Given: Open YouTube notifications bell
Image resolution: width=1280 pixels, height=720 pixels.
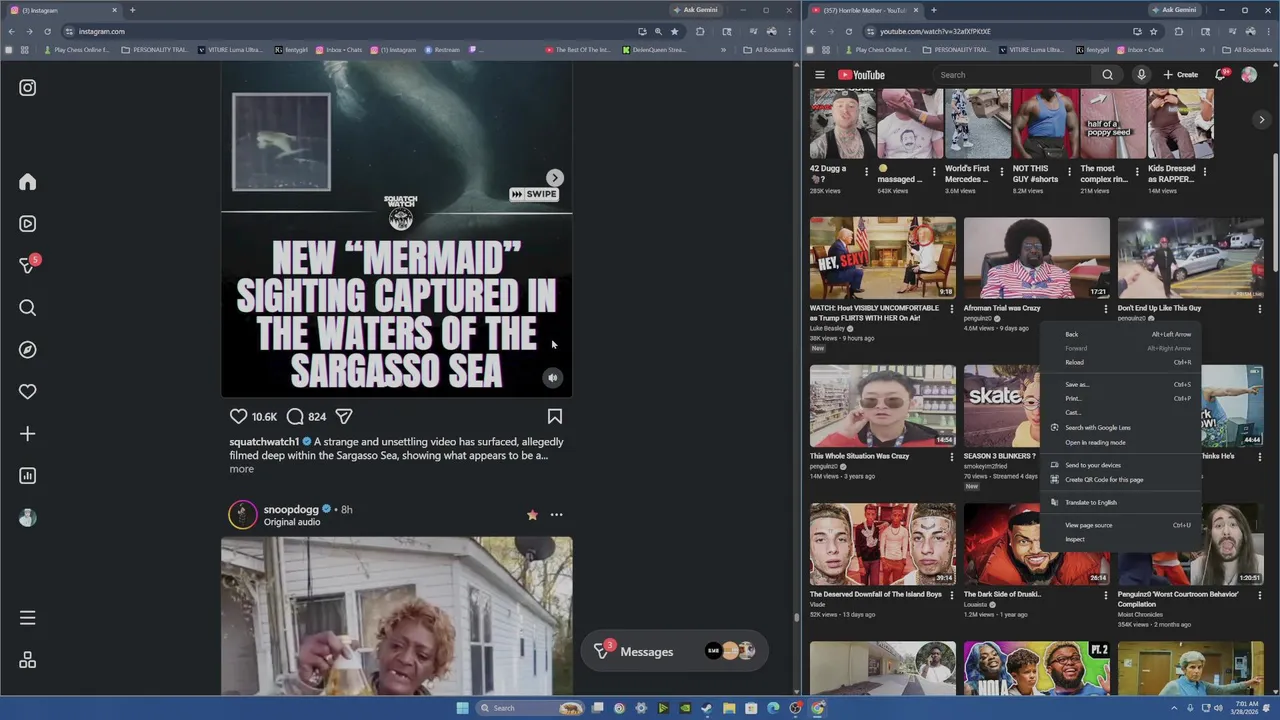Looking at the screenshot, I should point(1220,75).
